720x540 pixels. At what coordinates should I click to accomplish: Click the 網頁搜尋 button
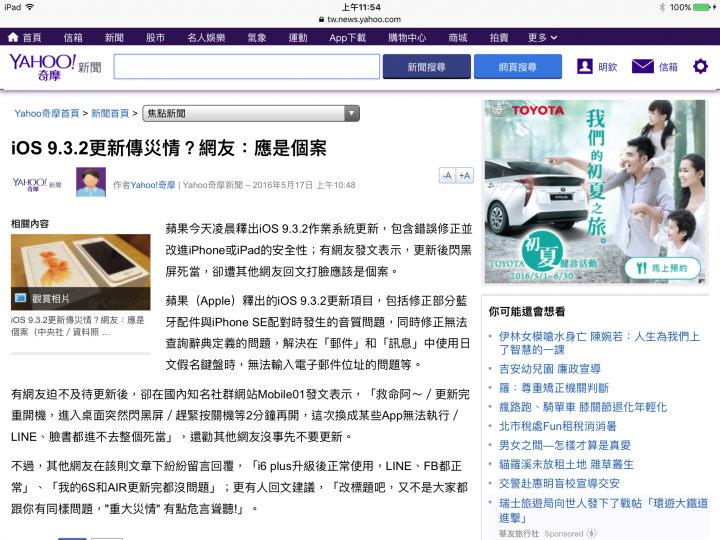(518, 67)
